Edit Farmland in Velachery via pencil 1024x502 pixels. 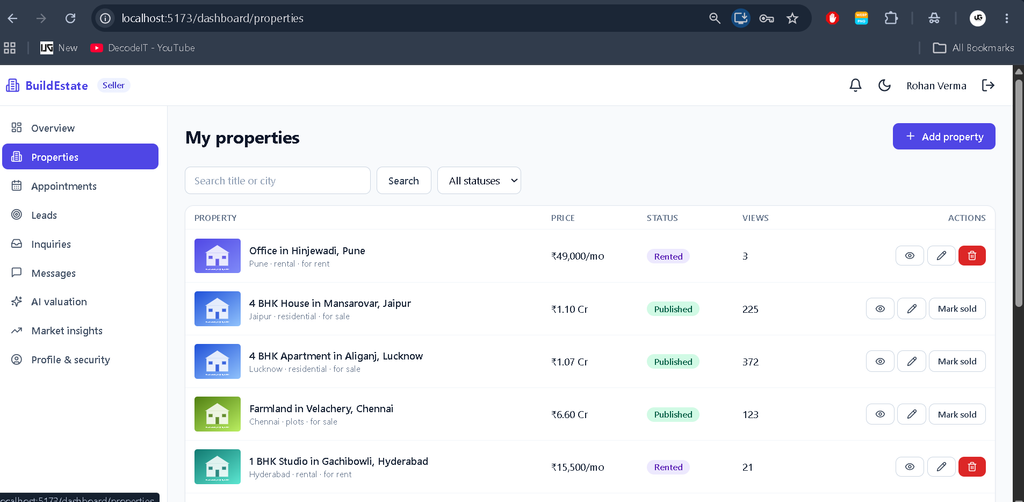pyautogui.click(x=912, y=414)
